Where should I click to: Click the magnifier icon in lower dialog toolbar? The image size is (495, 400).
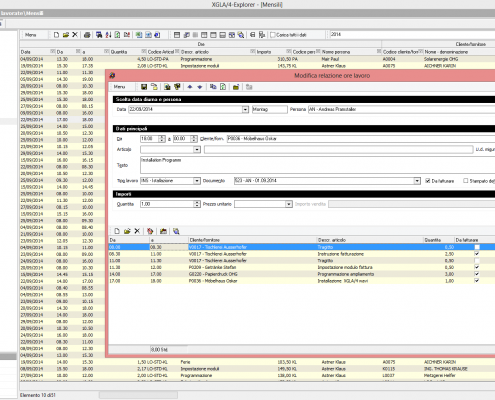click(176, 231)
